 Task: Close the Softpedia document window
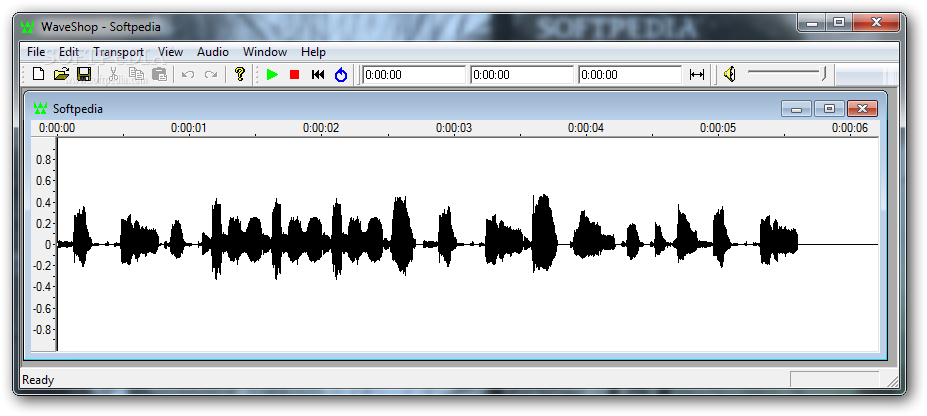click(863, 109)
